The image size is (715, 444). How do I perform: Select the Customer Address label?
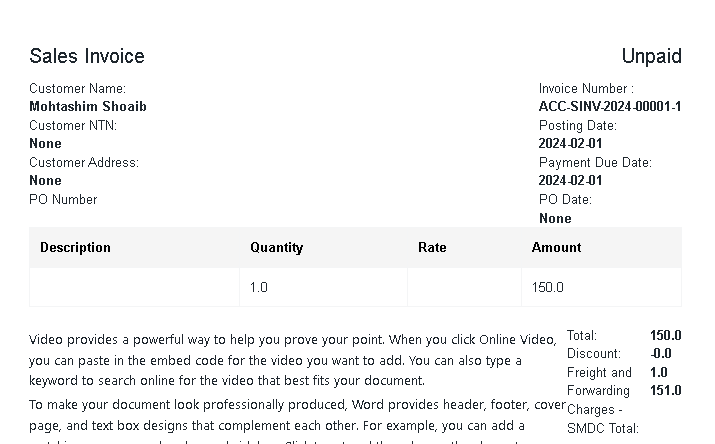84,162
